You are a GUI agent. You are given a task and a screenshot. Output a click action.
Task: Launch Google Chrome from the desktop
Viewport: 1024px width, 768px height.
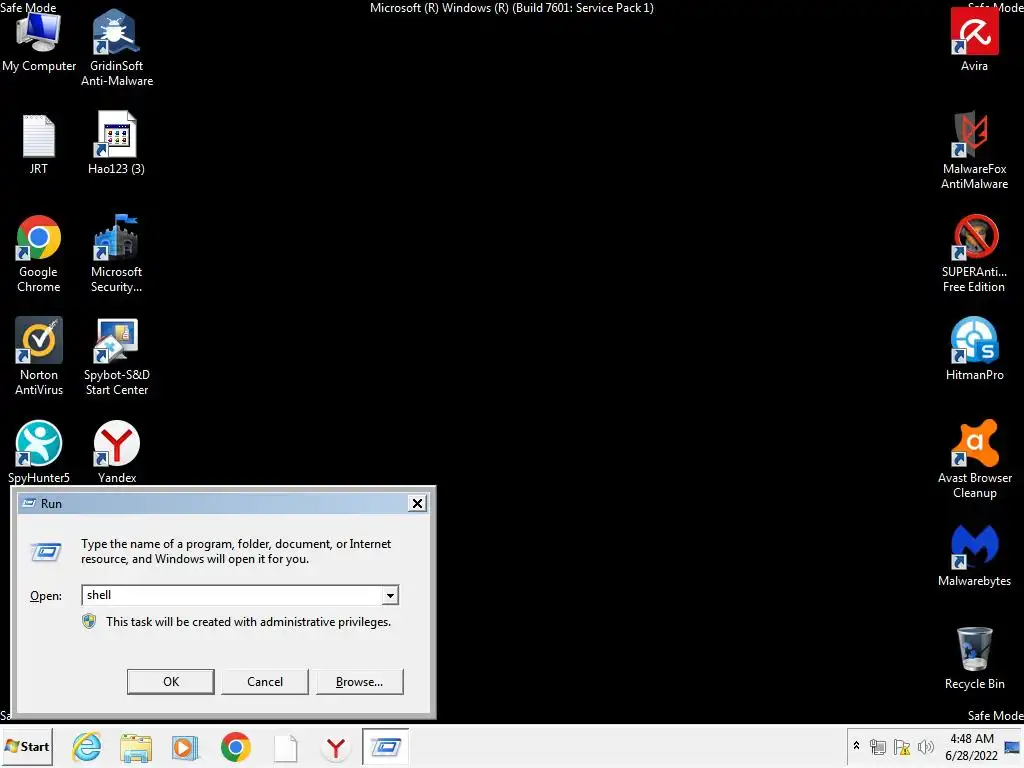coord(39,254)
